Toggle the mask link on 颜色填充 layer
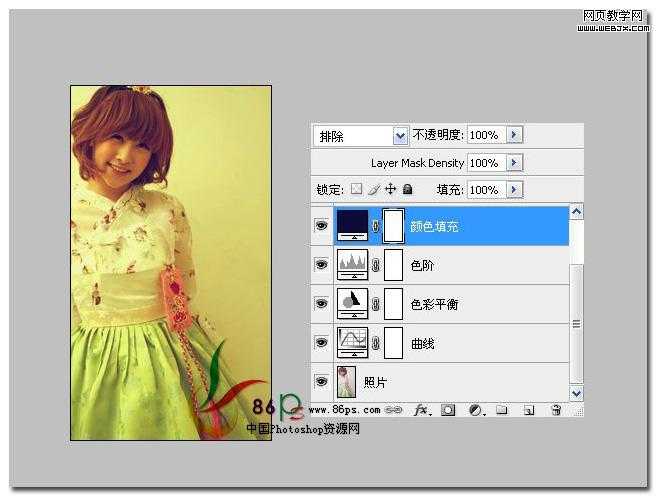This screenshot has height=500, width=660. click(375, 226)
